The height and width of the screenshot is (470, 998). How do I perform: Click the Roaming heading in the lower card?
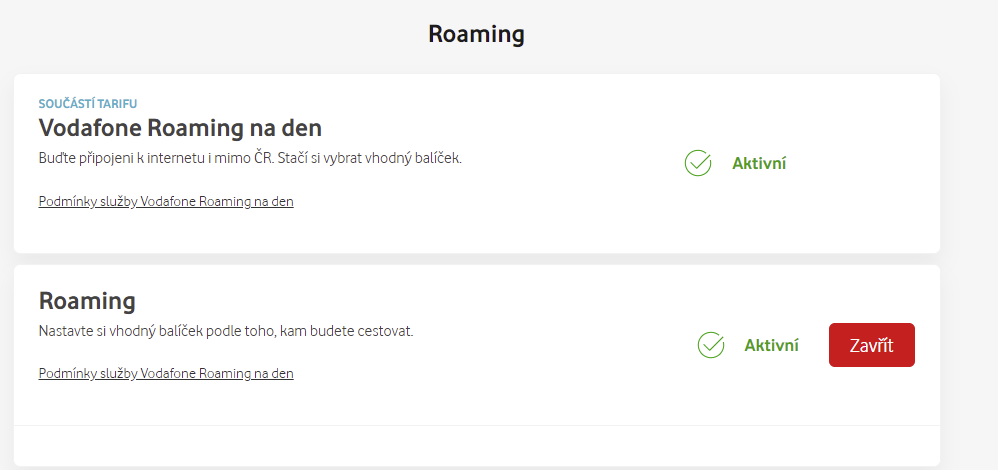87,301
